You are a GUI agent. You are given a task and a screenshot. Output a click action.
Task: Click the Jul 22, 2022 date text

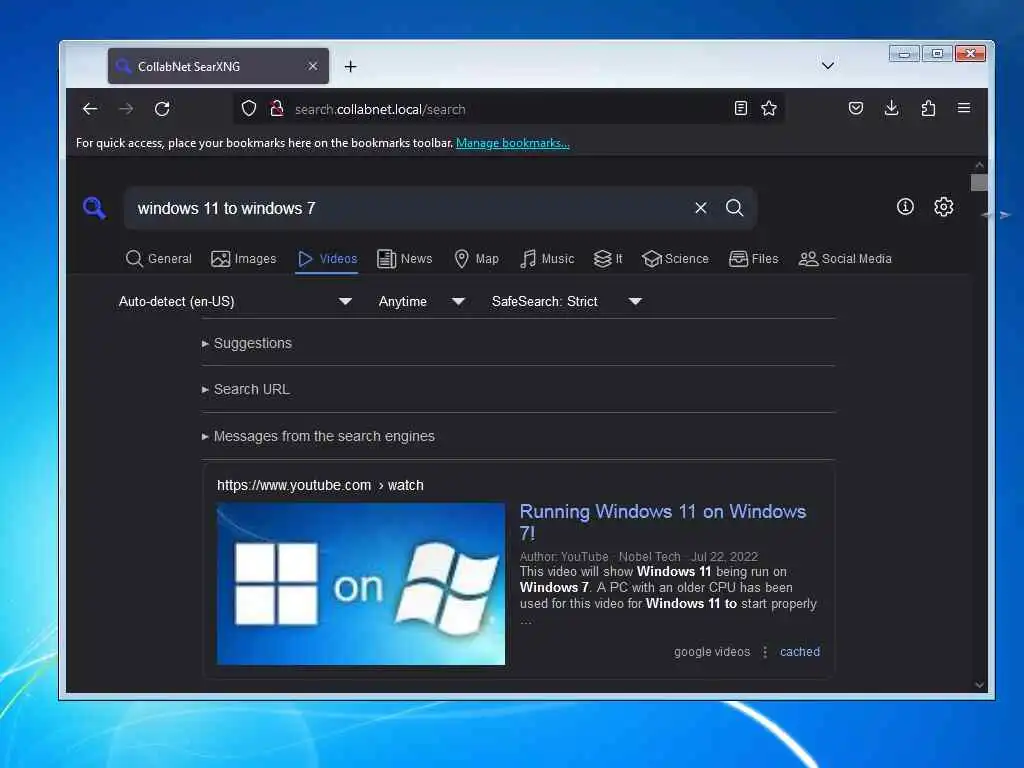724,556
